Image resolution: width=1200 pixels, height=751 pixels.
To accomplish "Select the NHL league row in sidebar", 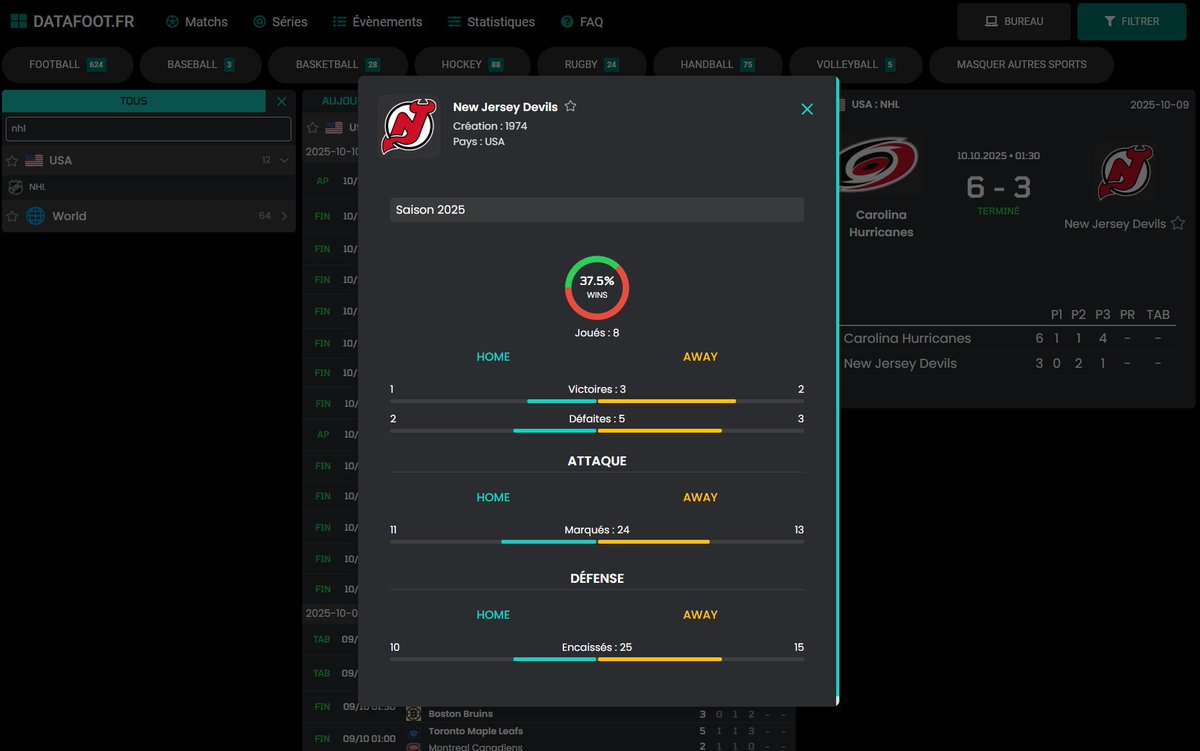I will (148, 187).
